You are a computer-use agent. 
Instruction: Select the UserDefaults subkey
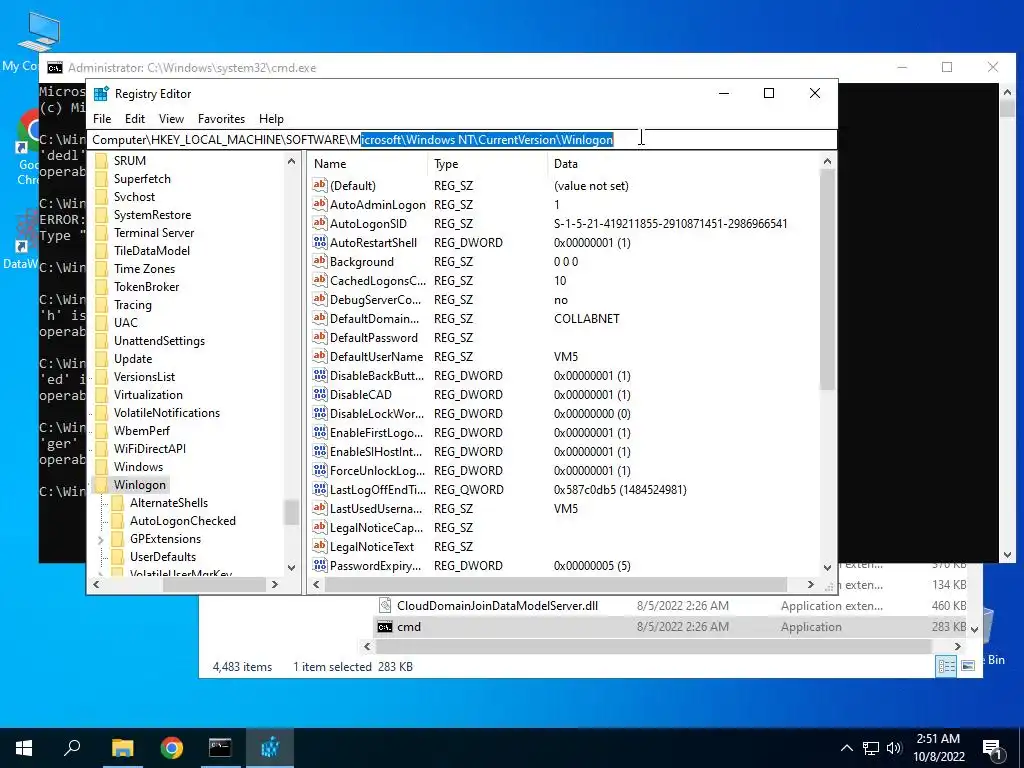click(163, 556)
